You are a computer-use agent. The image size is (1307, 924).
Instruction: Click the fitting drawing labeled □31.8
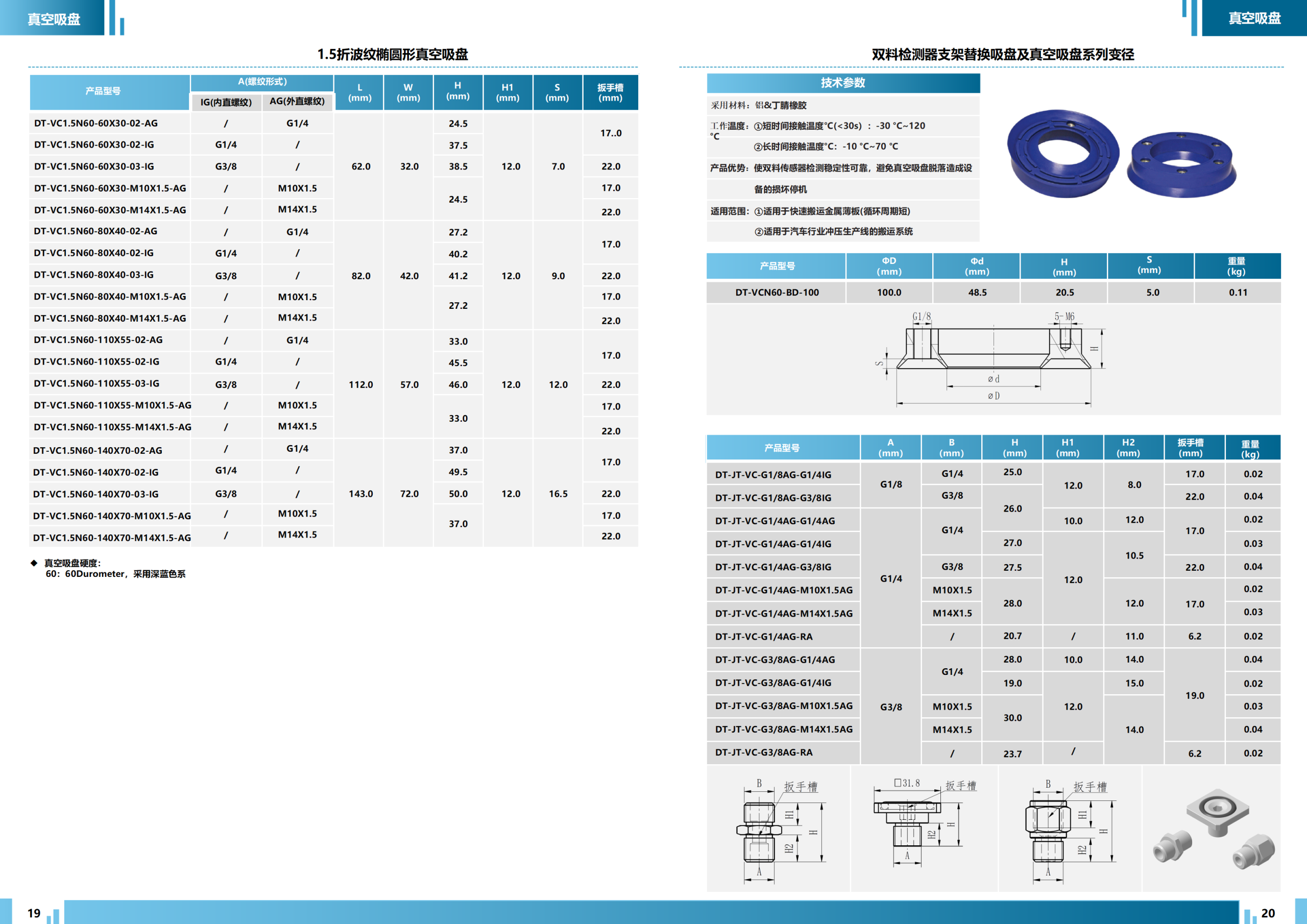coord(925,823)
